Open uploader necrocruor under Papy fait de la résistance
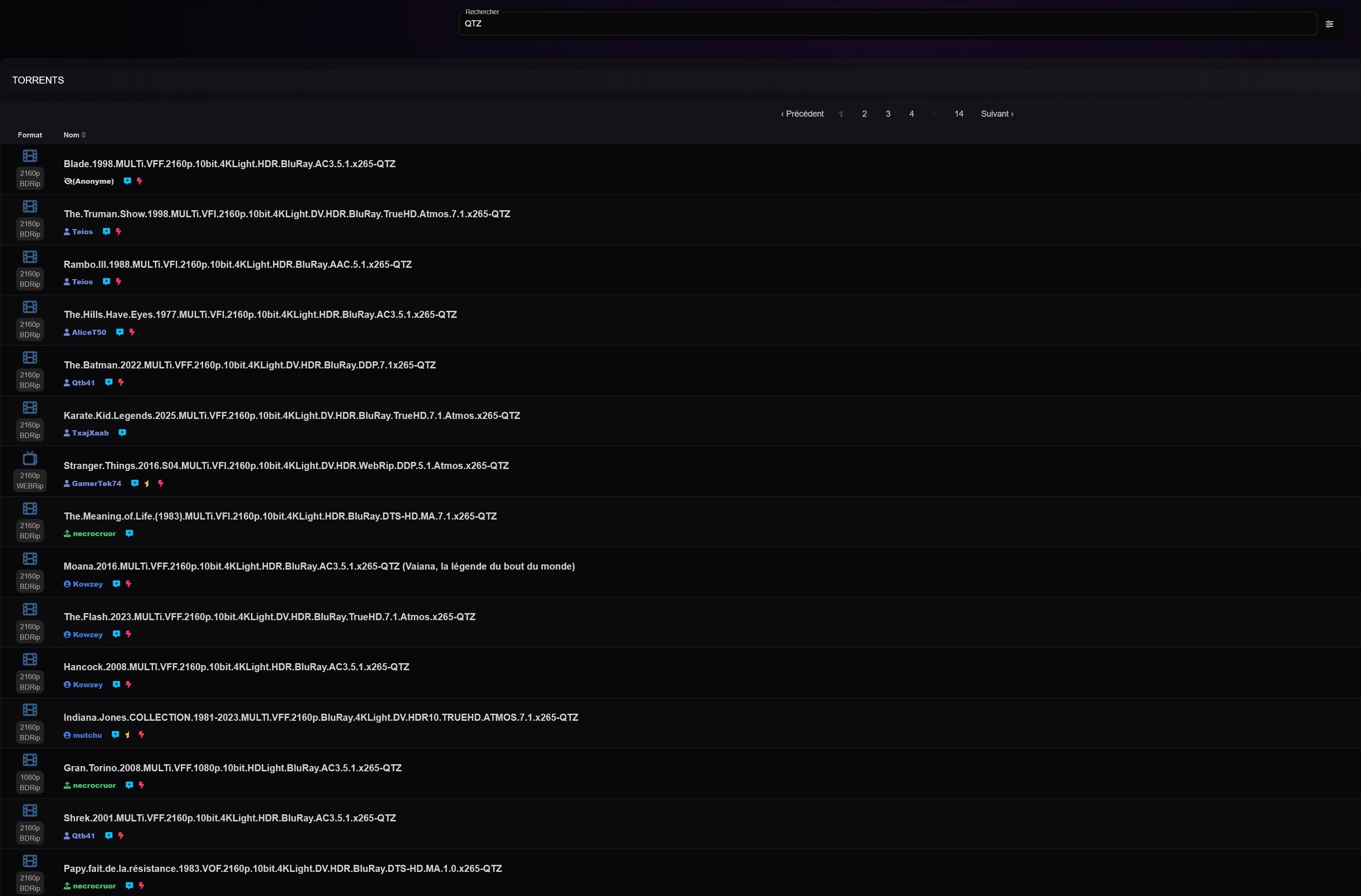This screenshot has width=1361, height=896. [x=94, y=886]
